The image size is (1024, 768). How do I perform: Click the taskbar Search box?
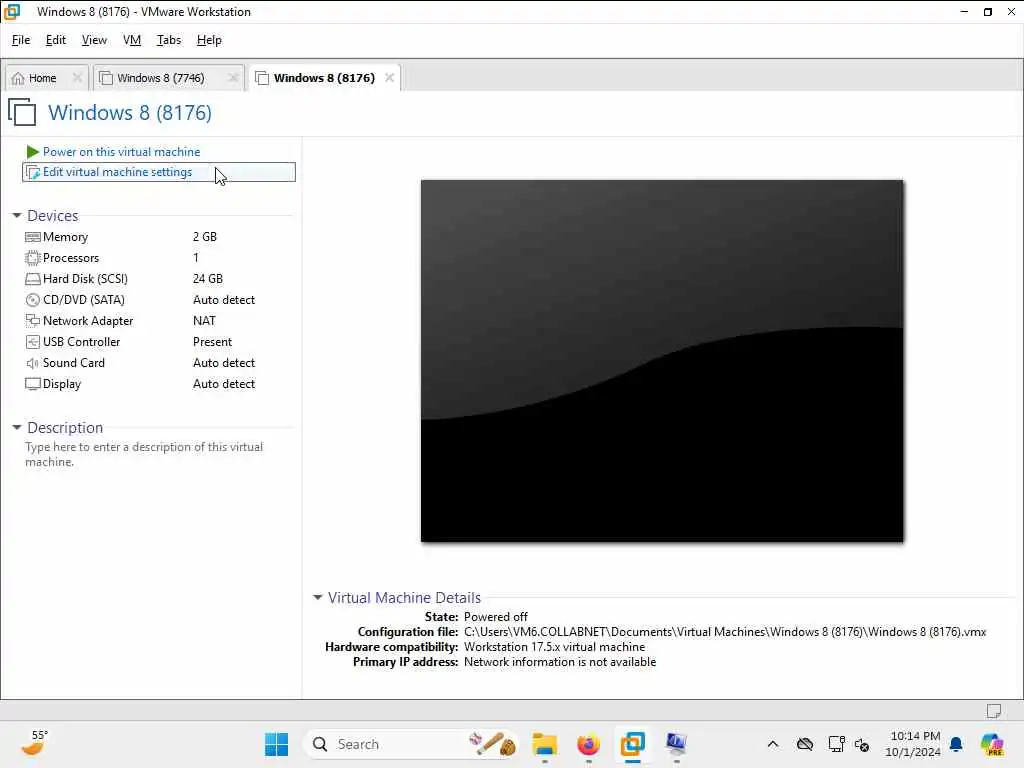413,744
